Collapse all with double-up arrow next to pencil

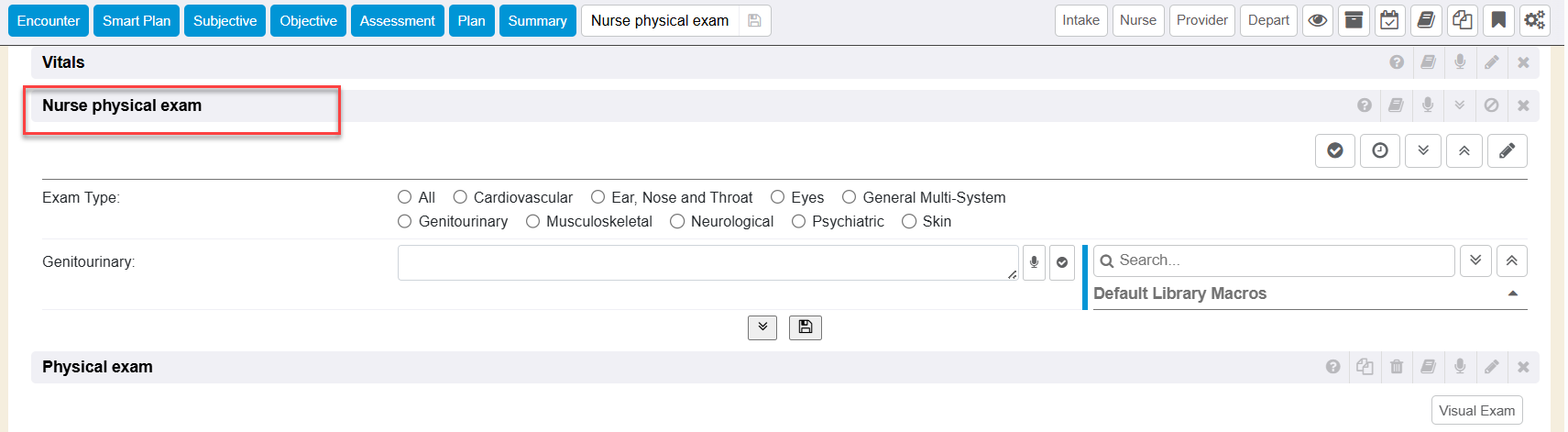(x=1464, y=150)
